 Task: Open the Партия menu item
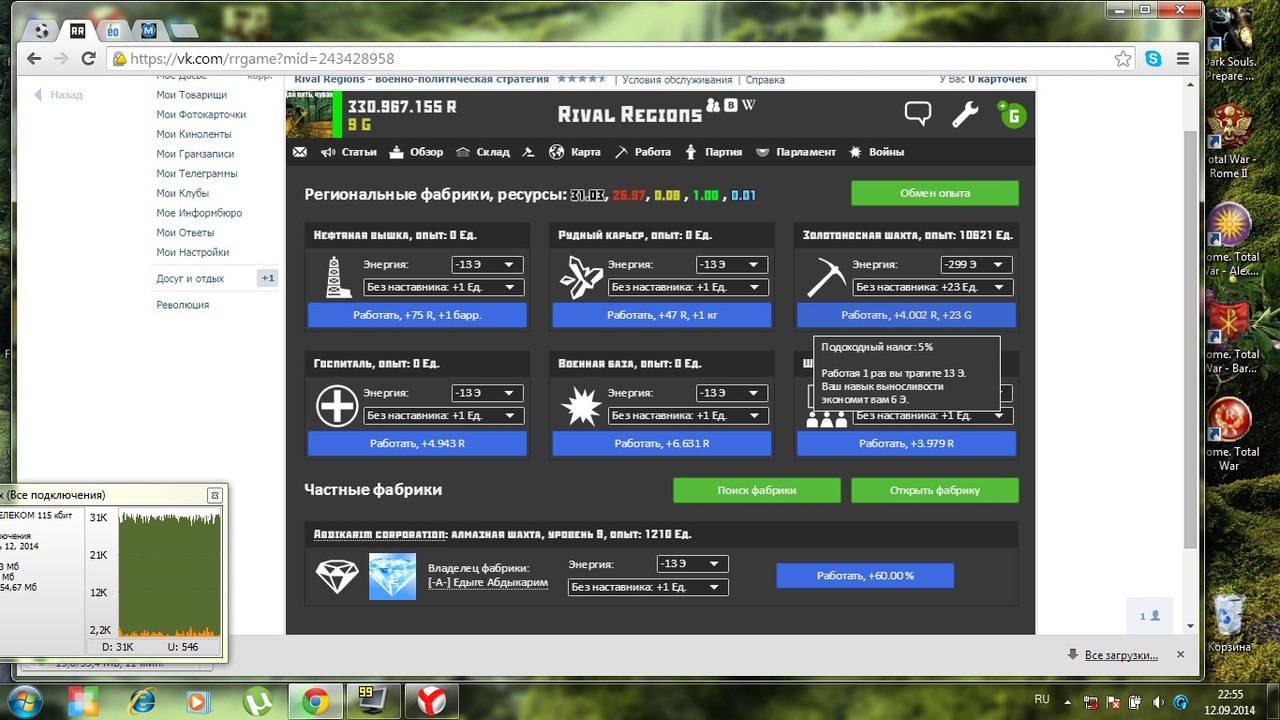pyautogui.click(x=713, y=152)
